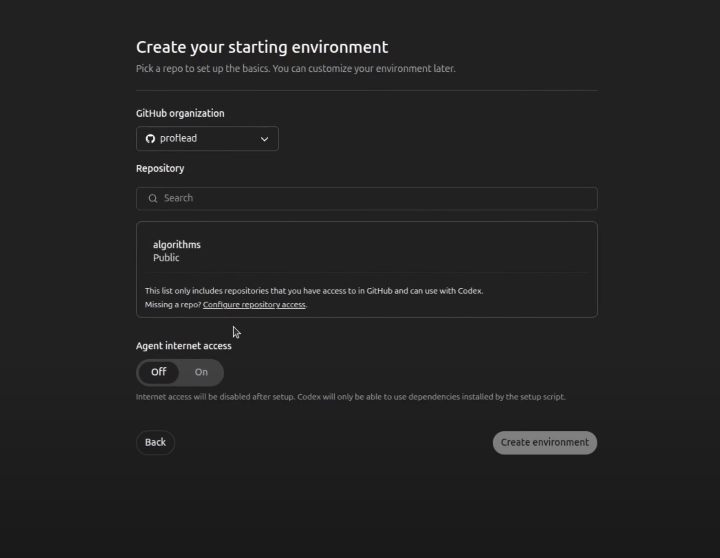Click the Missing a repo? text
720x558 pixels.
pyautogui.click(x=173, y=304)
